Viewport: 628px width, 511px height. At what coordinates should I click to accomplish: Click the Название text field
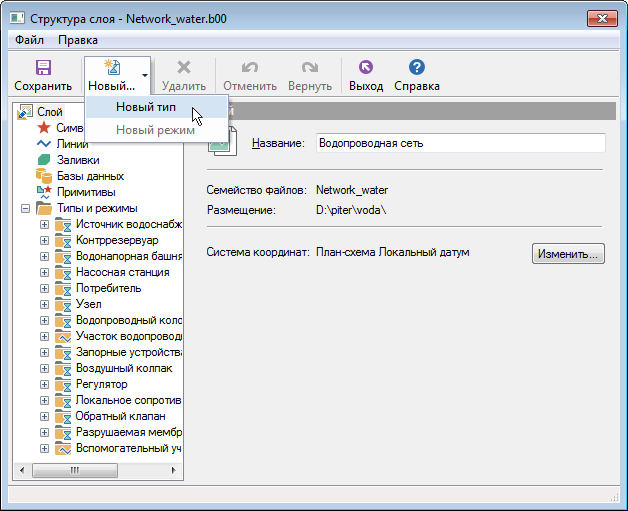460,143
